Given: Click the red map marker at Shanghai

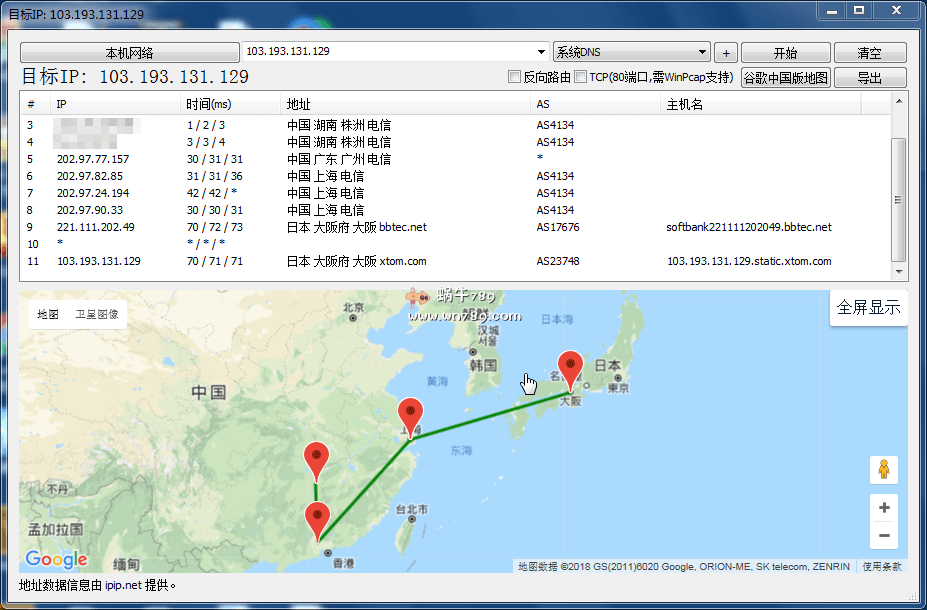Looking at the screenshot, I should 410,415.
